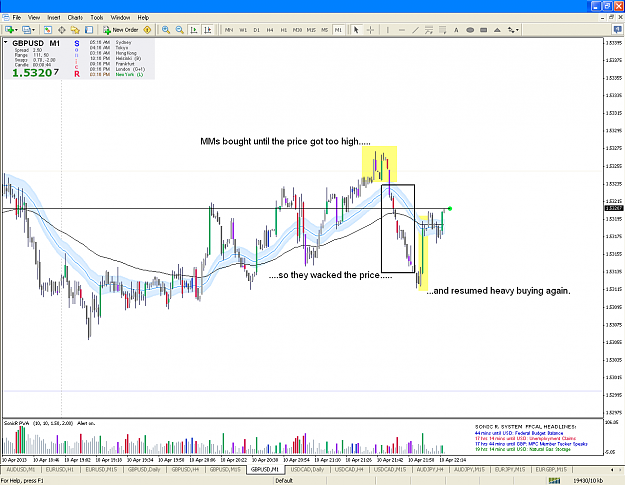Select the text label A tool

(456, 30)
